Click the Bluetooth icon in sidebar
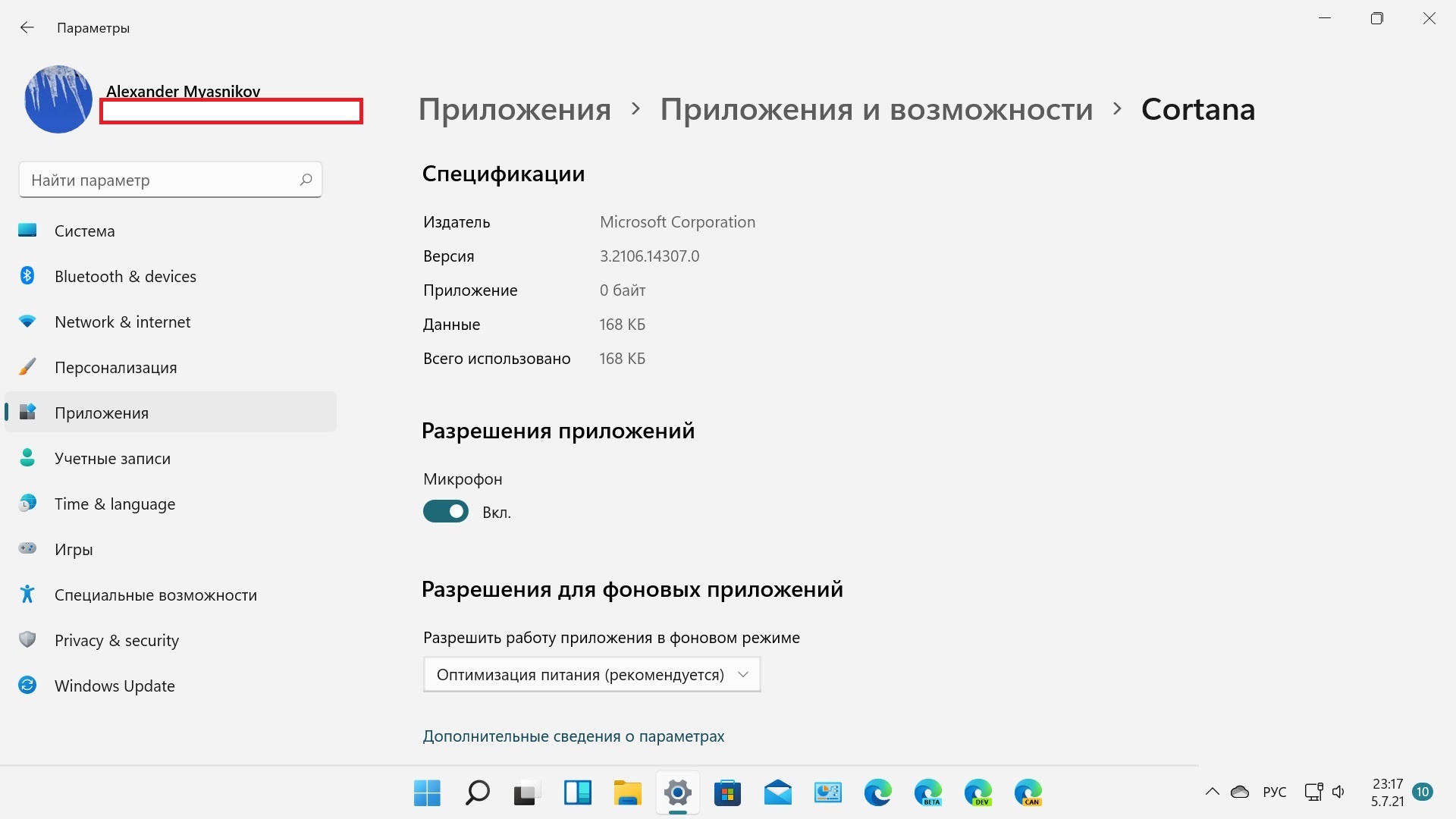 point(27,275)
